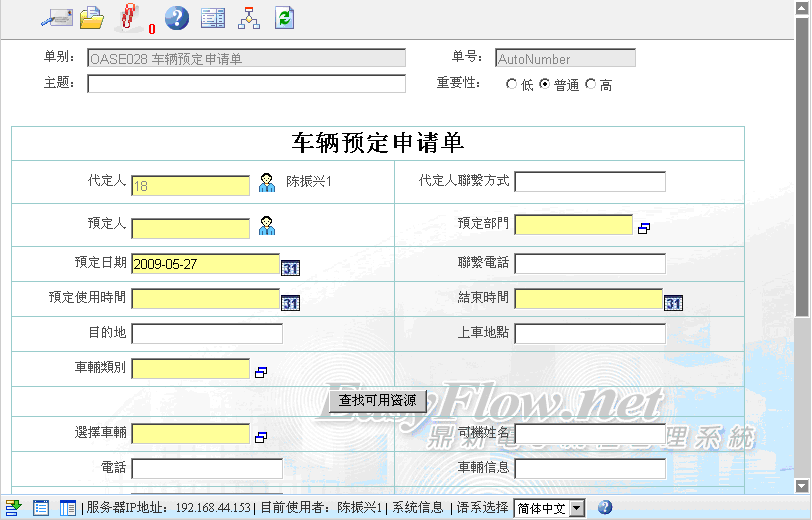This screenshot has width=812, height=520.
Task: Open the 車輛類別 selection popup icon
Action: point(261,372)
